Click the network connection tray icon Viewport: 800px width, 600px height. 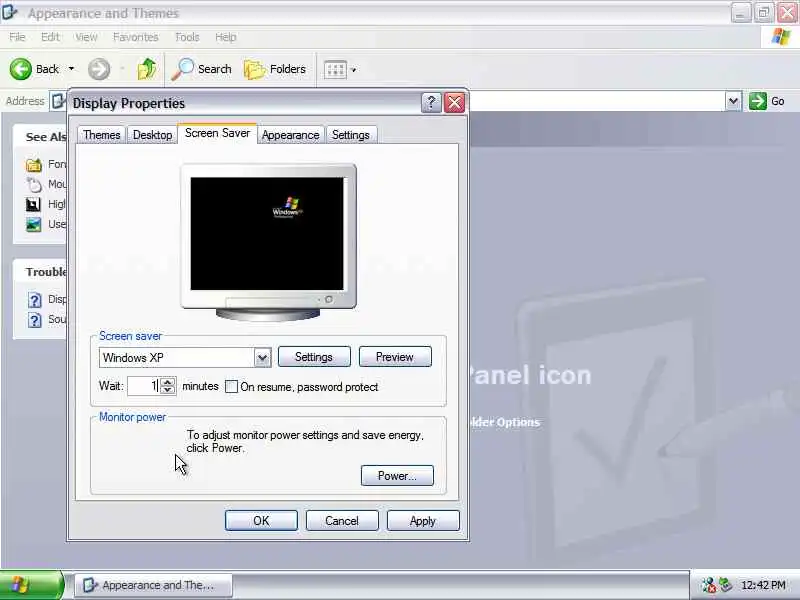[x=708, y=585]
